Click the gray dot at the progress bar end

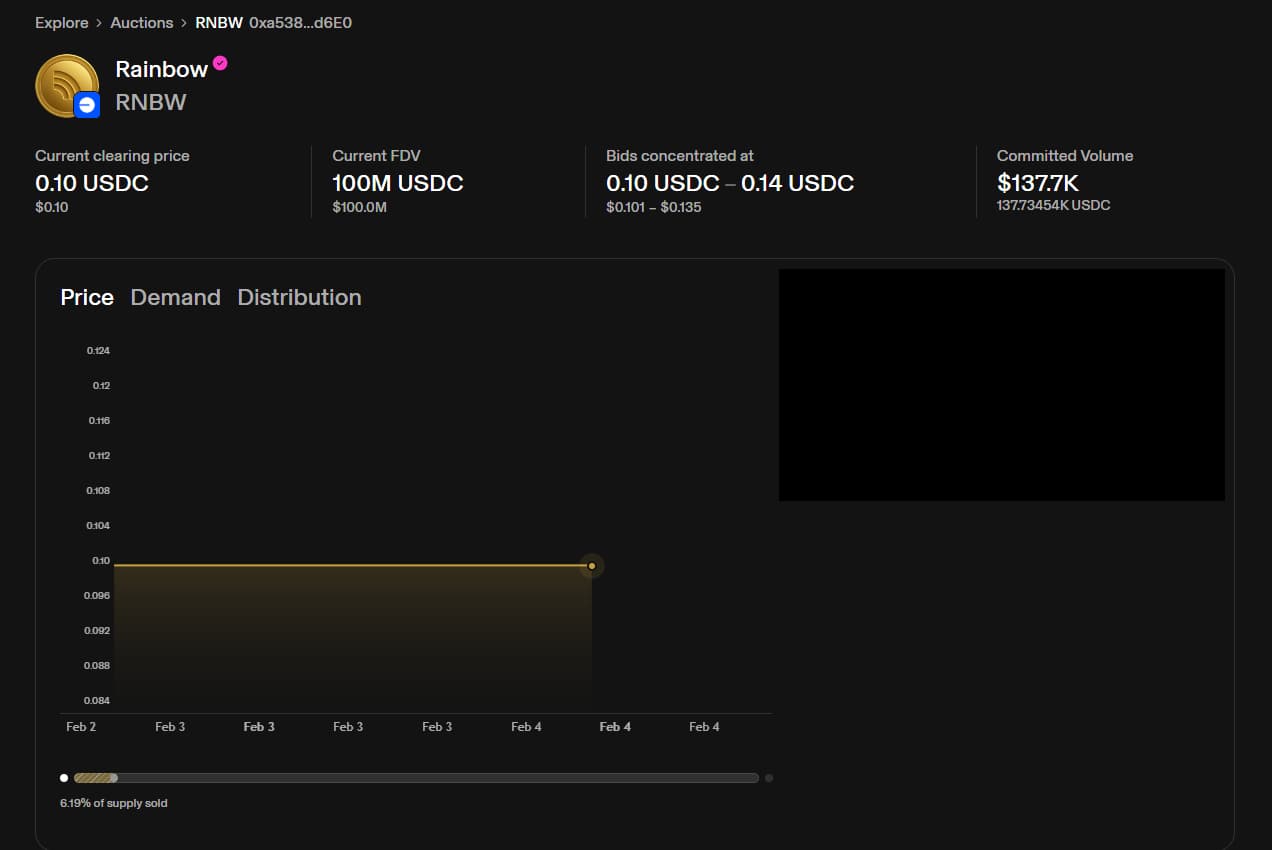[x=768, y=778]
